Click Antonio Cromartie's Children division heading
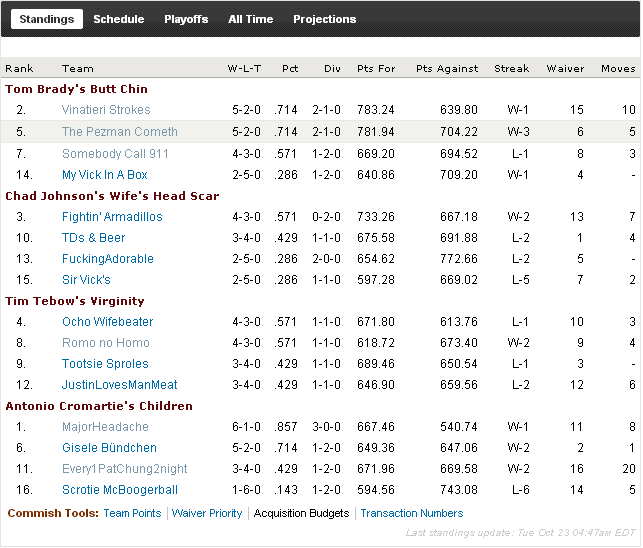Viewport: 643px width, 548px height. (x=99, y=406)
